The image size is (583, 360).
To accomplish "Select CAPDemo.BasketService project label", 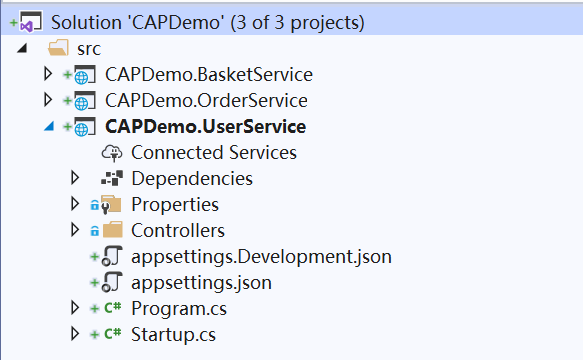I will pyautogui.click(x=209, y=74).
